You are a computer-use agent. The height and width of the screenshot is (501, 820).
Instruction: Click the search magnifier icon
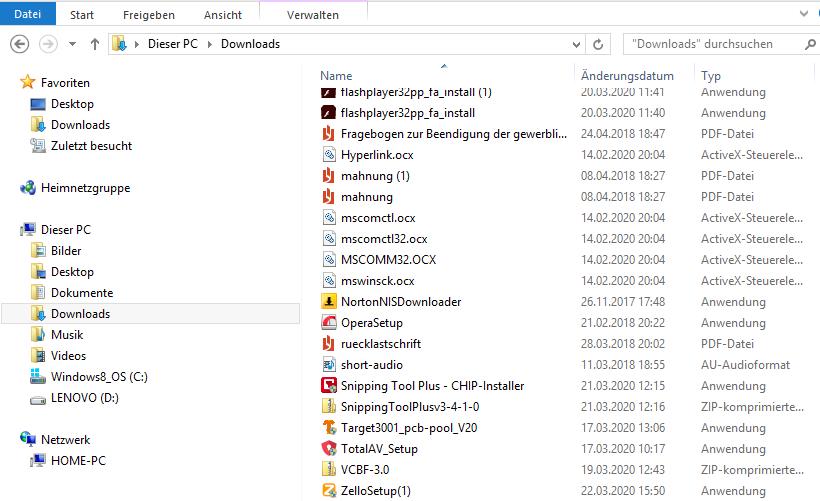click(x=810, y=44)
